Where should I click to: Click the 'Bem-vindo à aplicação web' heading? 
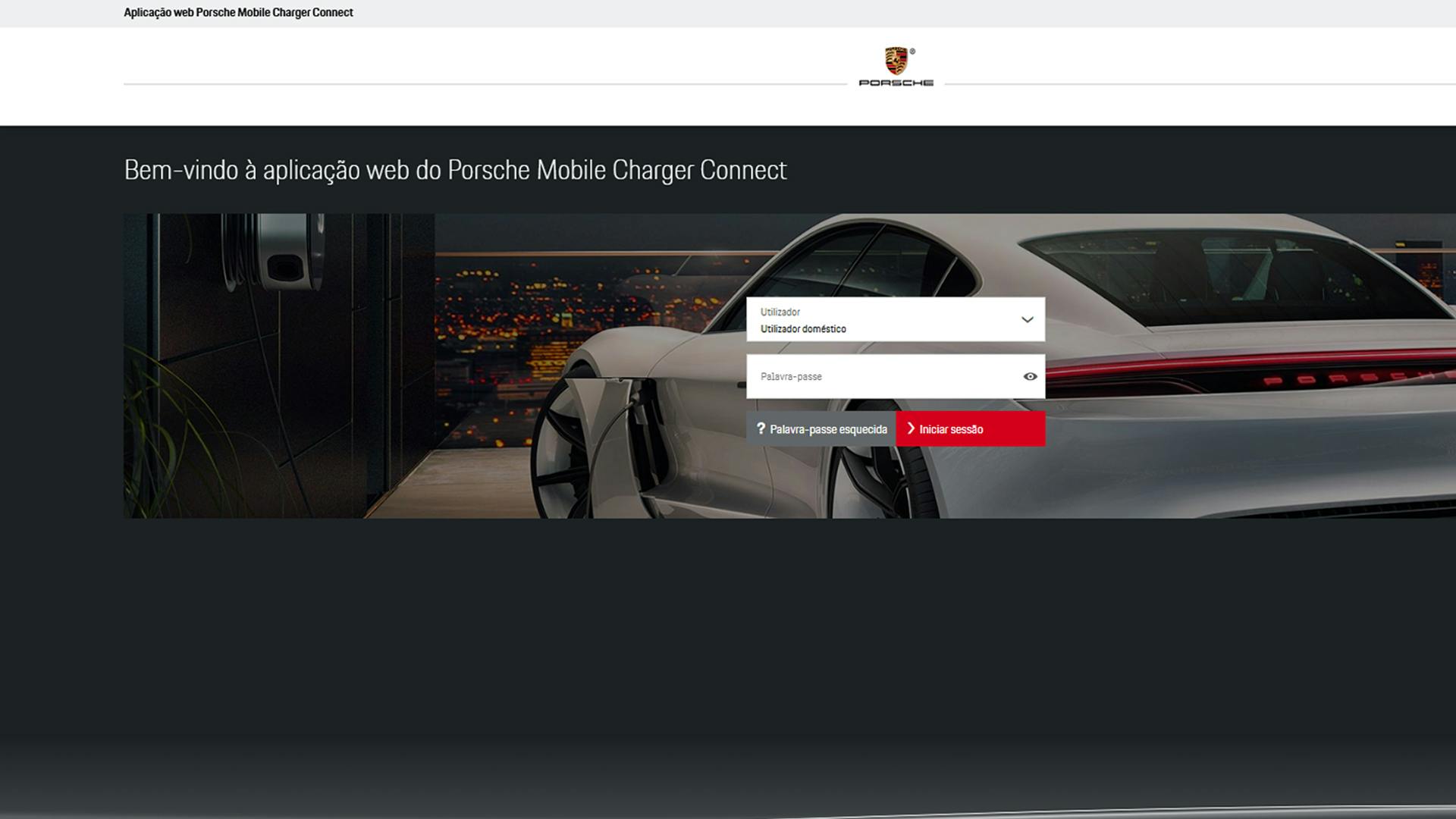click(x=455, y=170)
